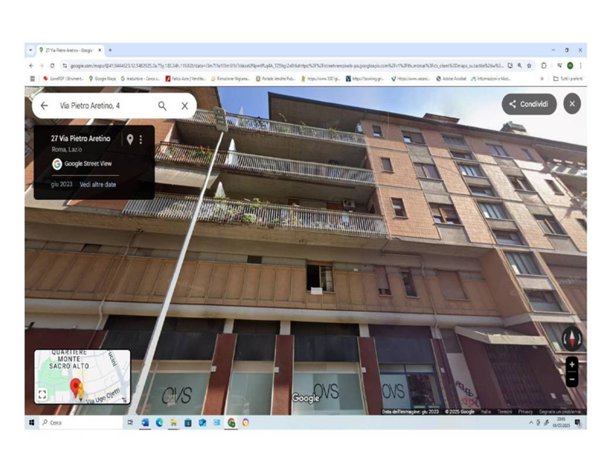Click the Condividi share button

529,103
